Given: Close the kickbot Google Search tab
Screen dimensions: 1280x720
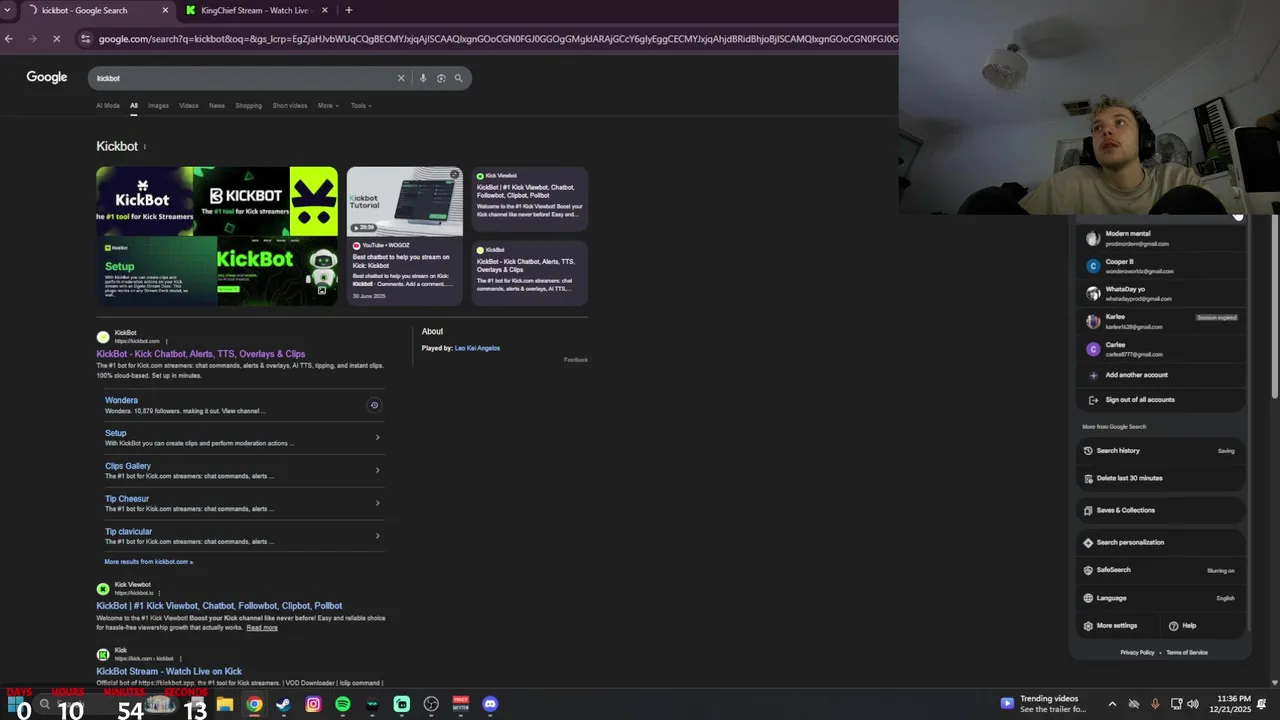Looking at the screenshot, I should [x=166, y=10].
